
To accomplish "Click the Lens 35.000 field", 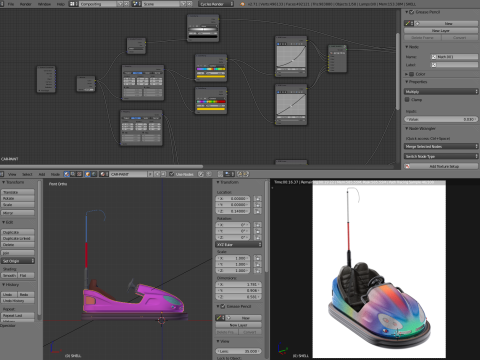I will [x=239, y=351].
